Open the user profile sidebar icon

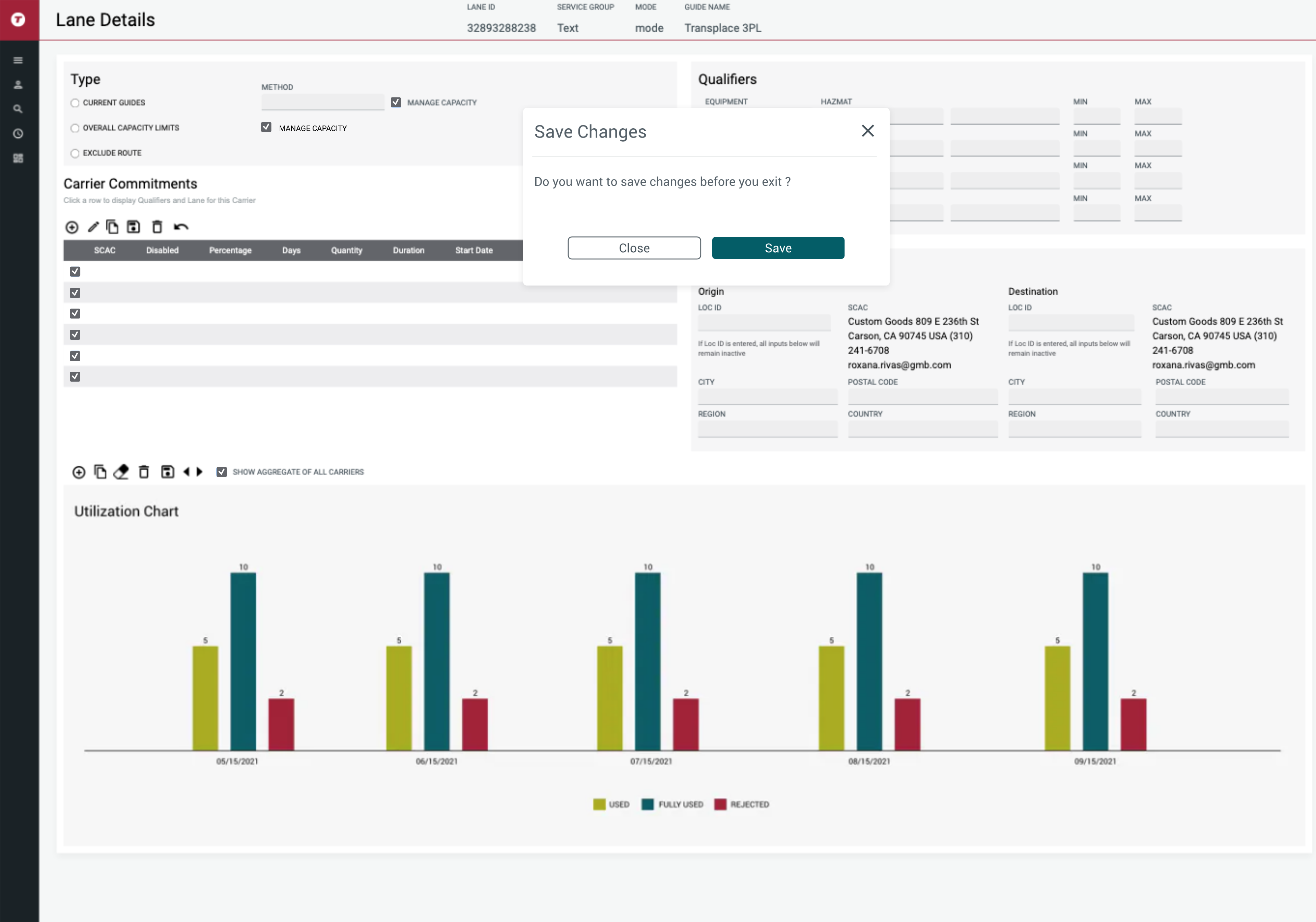pos(19,85)
